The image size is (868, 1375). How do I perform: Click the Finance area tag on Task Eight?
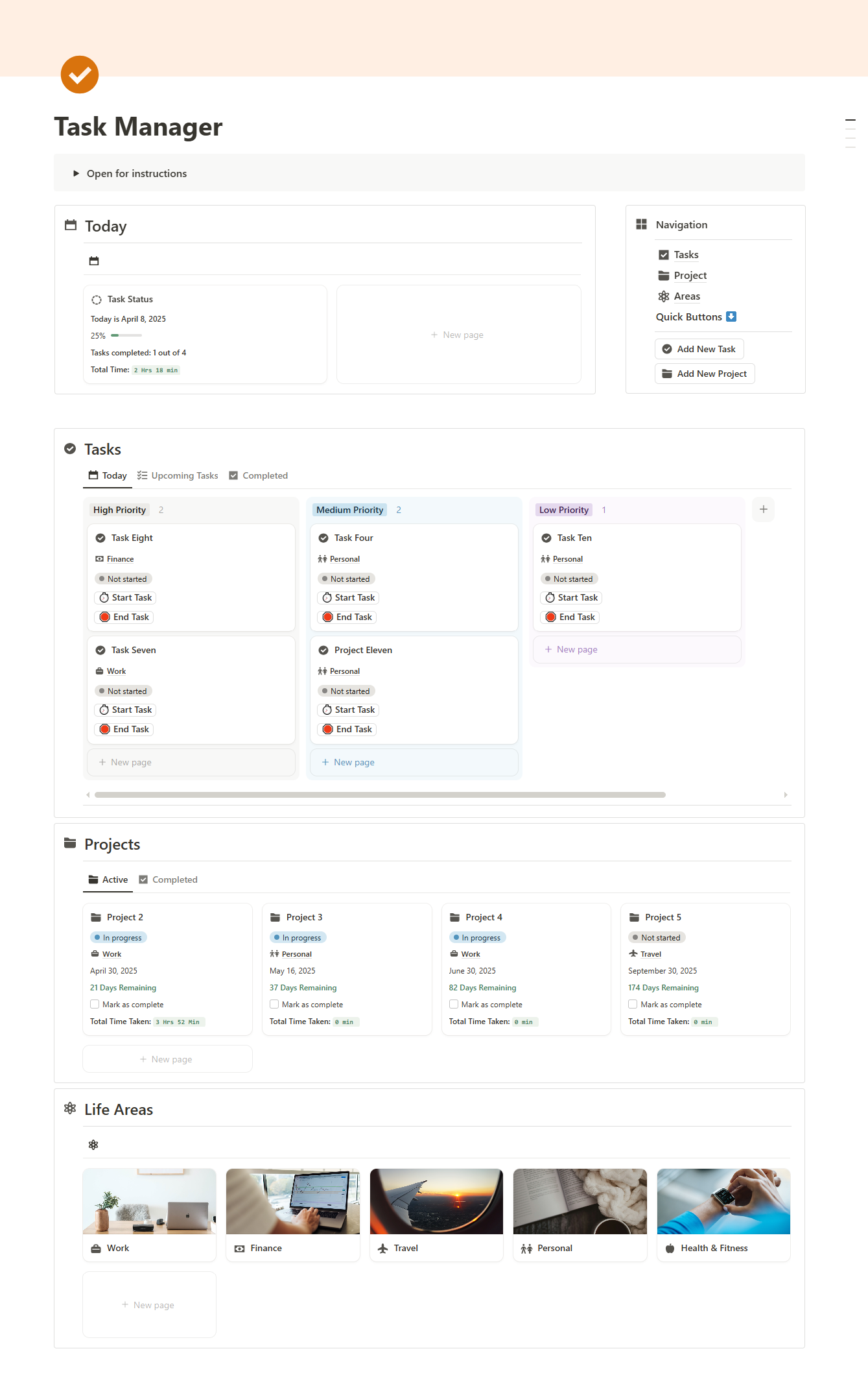click(115, 559)
